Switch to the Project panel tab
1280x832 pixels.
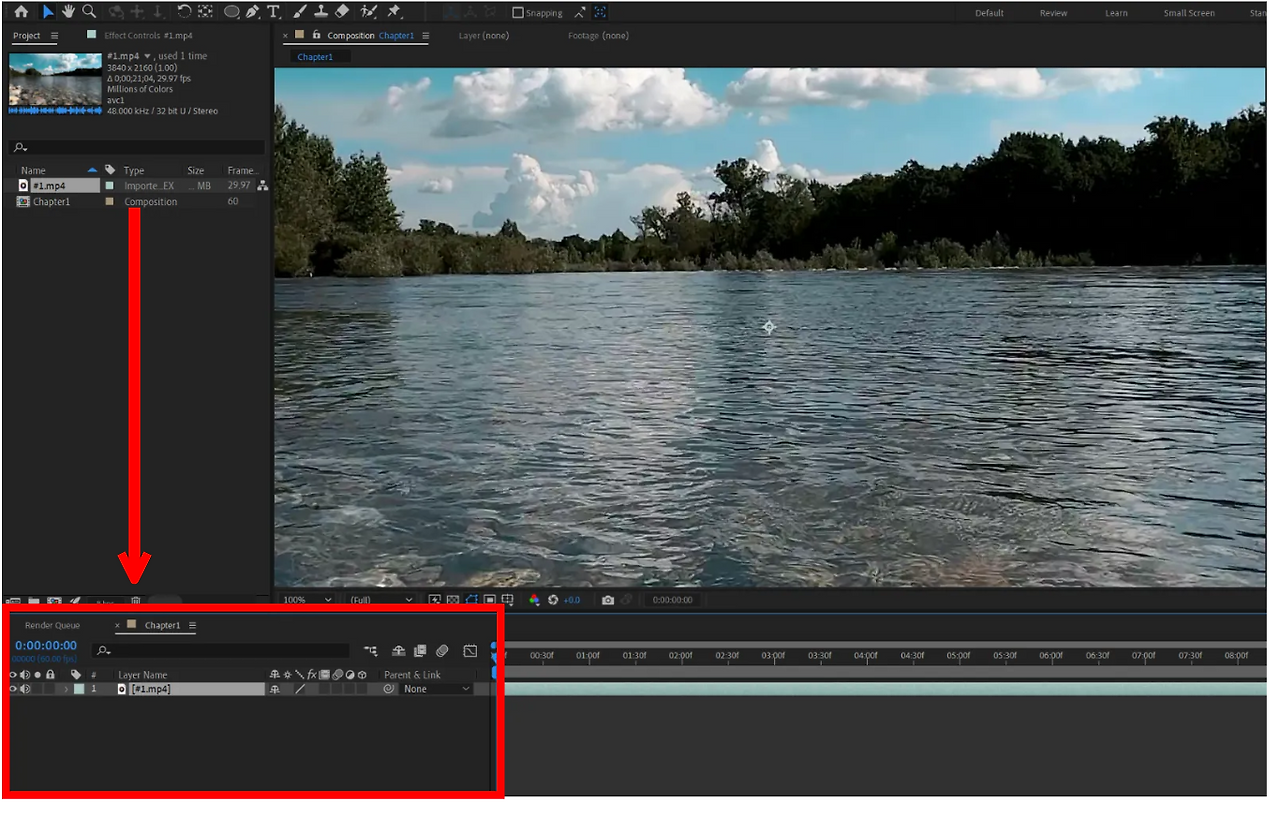26,36
